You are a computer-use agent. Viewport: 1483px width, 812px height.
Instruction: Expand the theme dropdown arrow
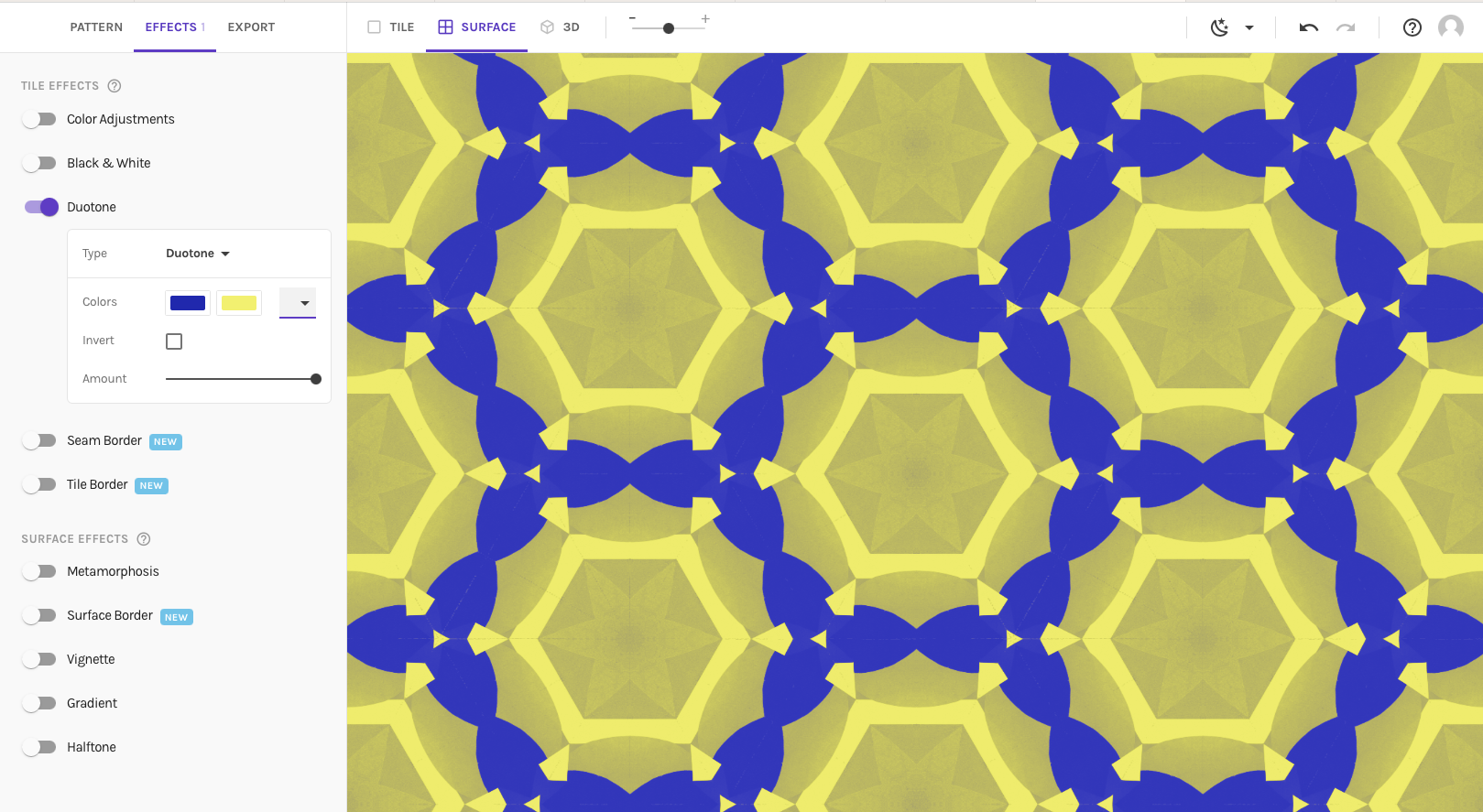1249,28
